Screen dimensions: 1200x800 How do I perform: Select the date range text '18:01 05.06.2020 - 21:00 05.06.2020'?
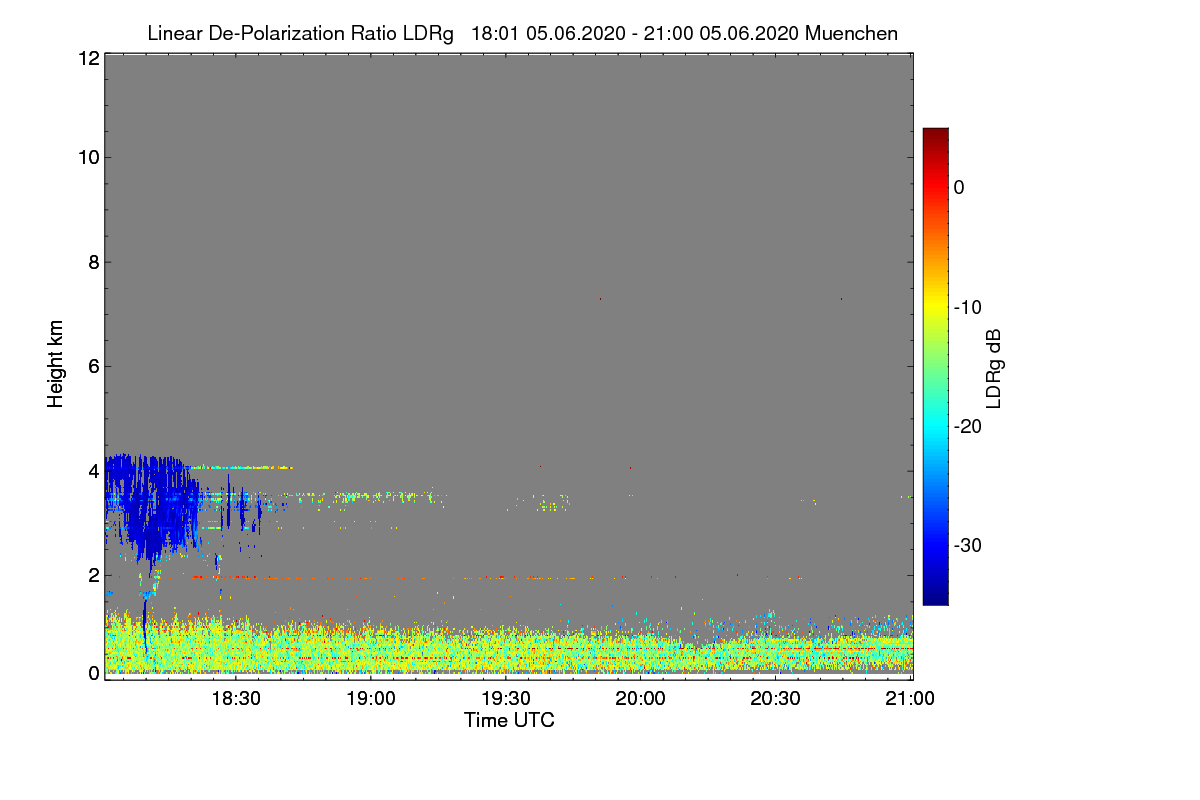pos(634,33)
